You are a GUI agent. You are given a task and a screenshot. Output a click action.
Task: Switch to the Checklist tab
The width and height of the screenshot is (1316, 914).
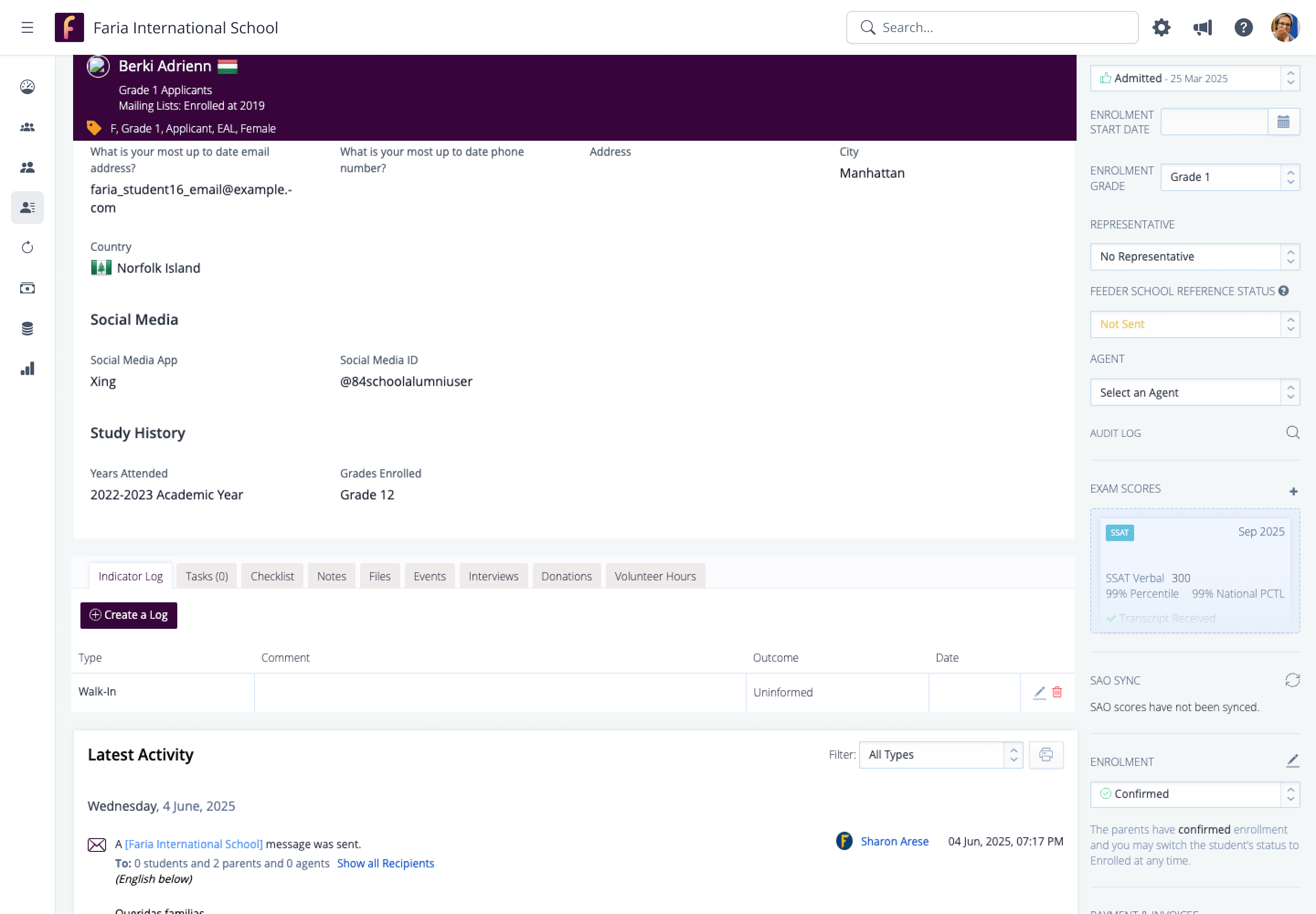click(271, 576)
